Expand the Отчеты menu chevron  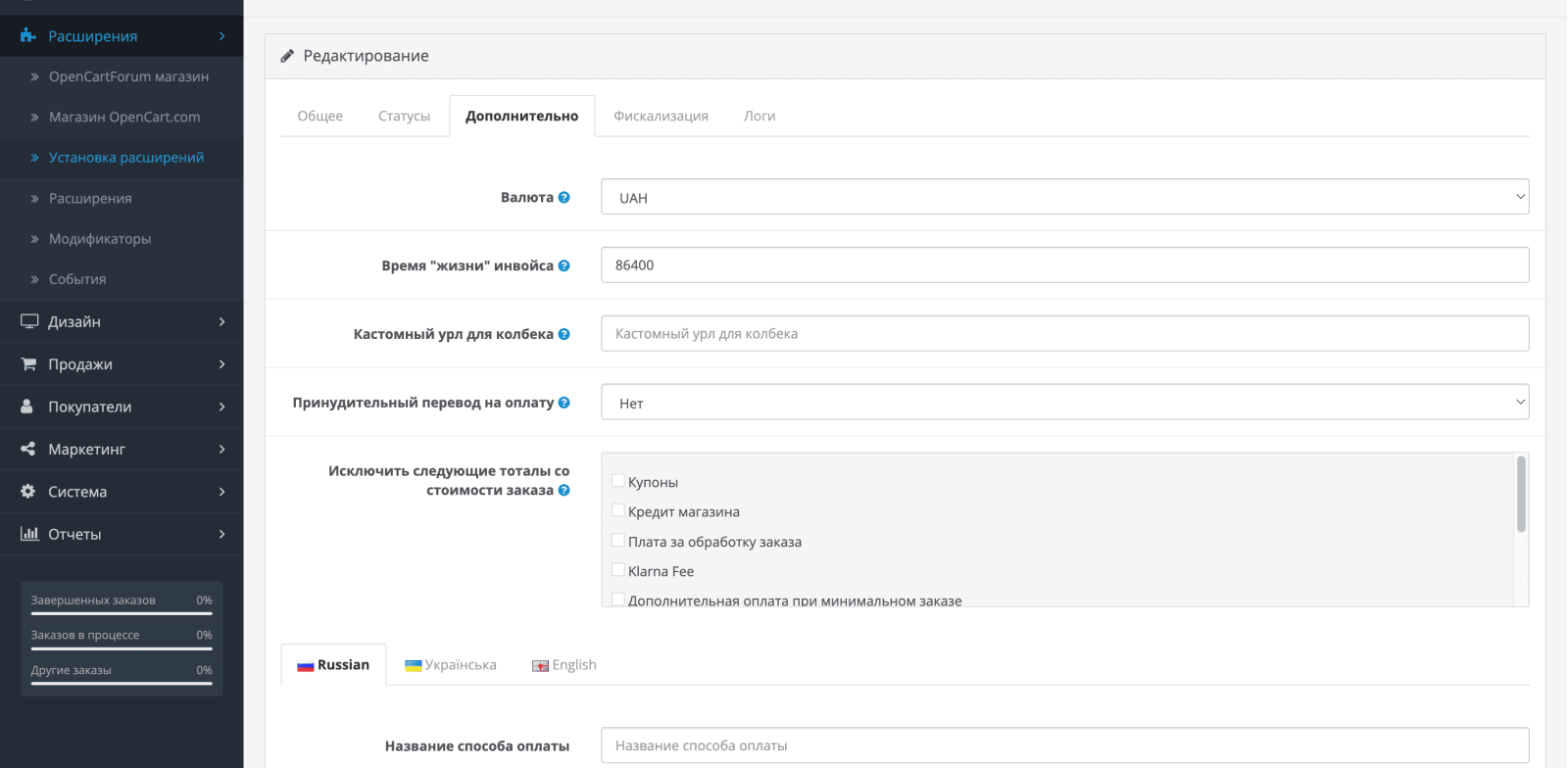[x=222, y=534]
